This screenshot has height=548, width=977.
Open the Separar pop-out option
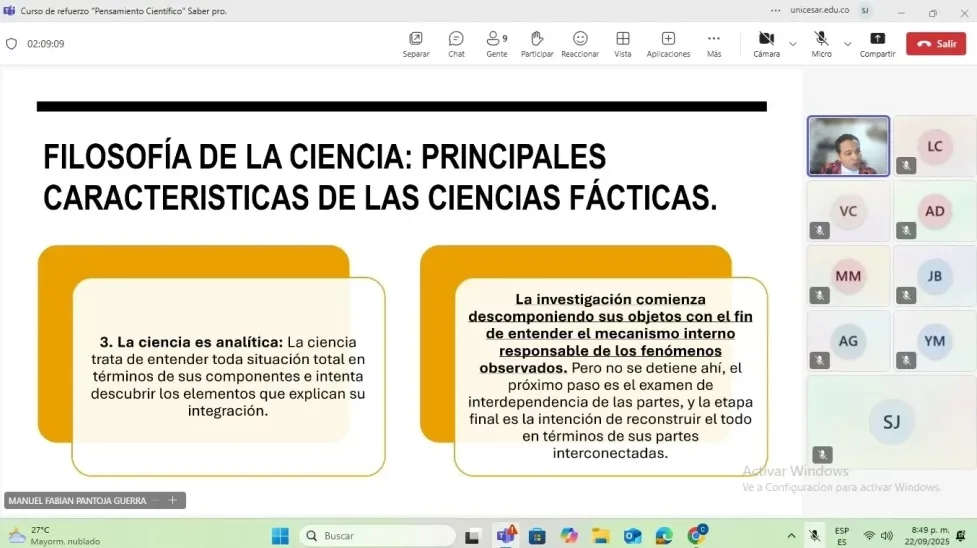416,44
